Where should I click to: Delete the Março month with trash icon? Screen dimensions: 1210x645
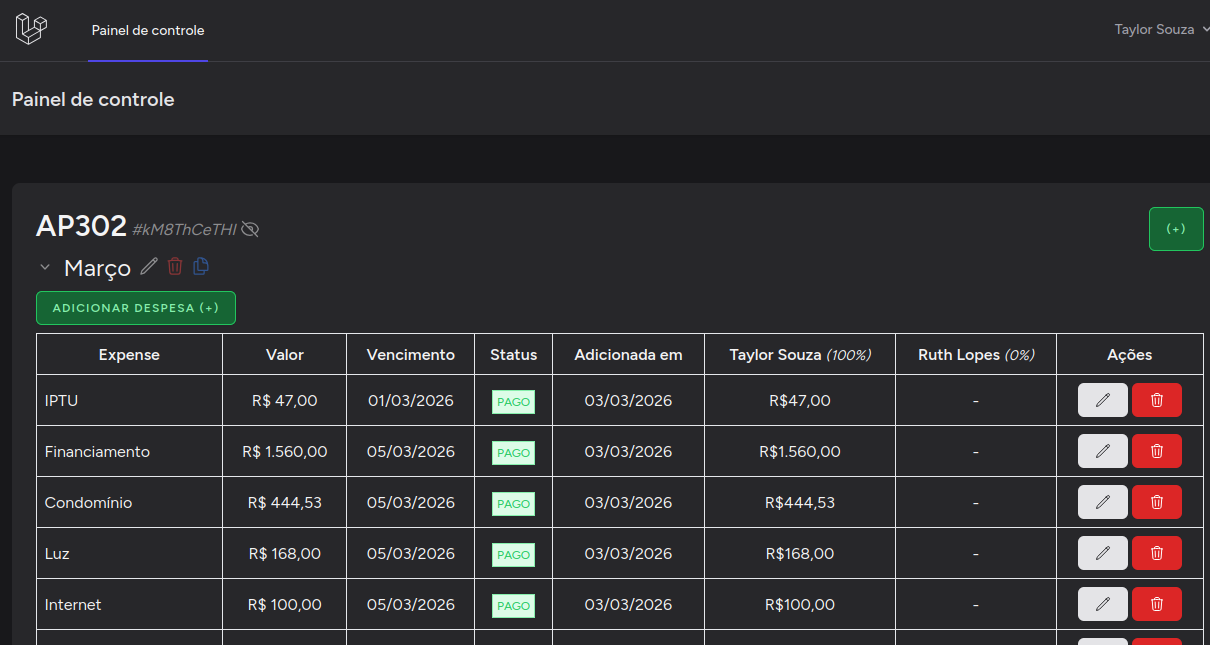click(175, 266)
